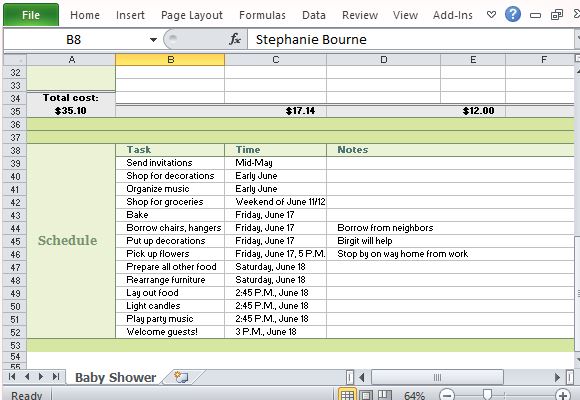Click the Insert Function fx icon

(x=235, y=39)
